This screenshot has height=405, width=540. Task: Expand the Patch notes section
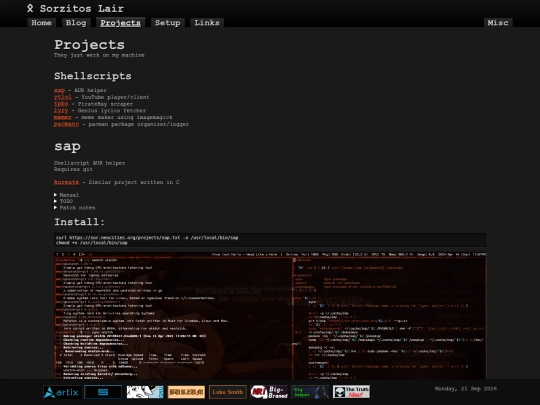tap(74, 208)
